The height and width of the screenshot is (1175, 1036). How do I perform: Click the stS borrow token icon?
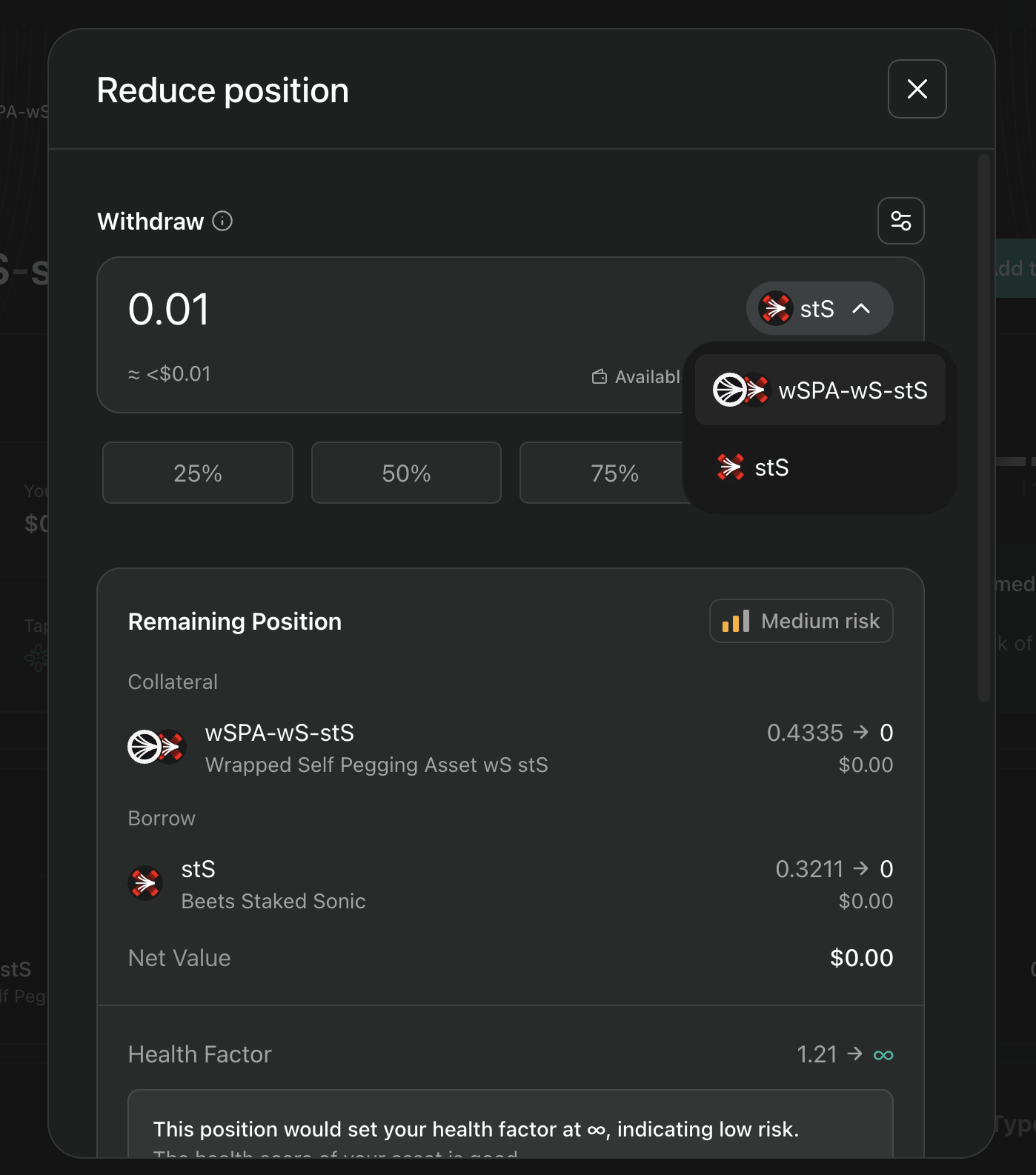pyautogui.click(x=145, y=883)
